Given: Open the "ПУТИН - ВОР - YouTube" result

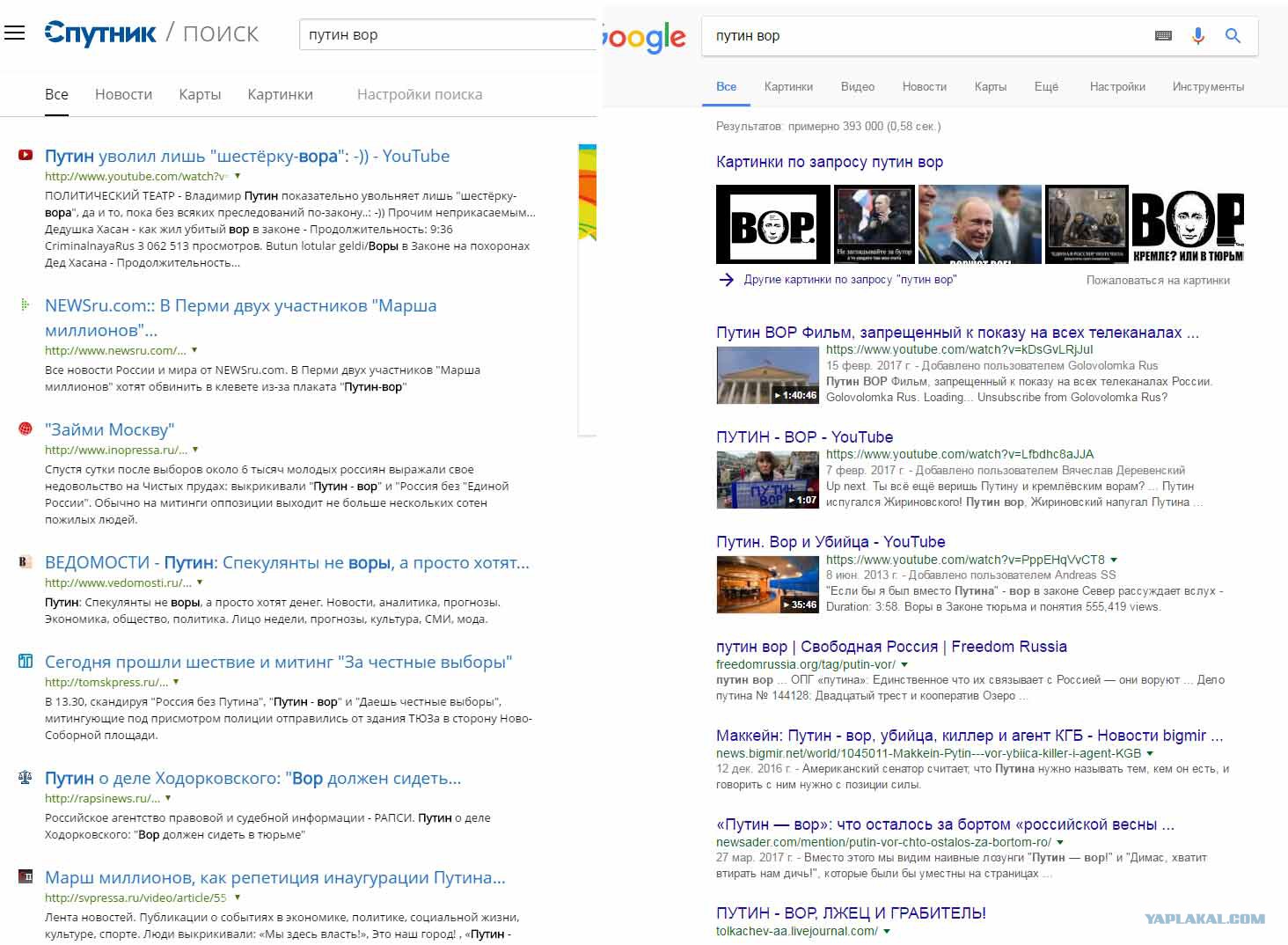Looking at the screenshot, I should (x=804, y=437).
